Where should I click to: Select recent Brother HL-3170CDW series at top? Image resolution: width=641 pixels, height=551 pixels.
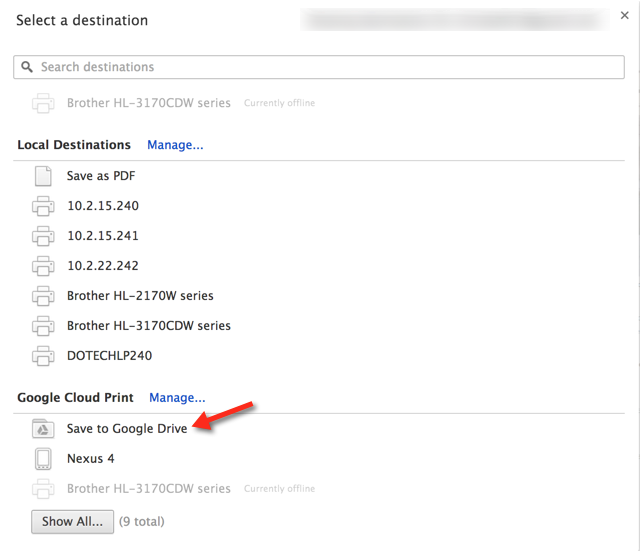click(x=149, y=103)
